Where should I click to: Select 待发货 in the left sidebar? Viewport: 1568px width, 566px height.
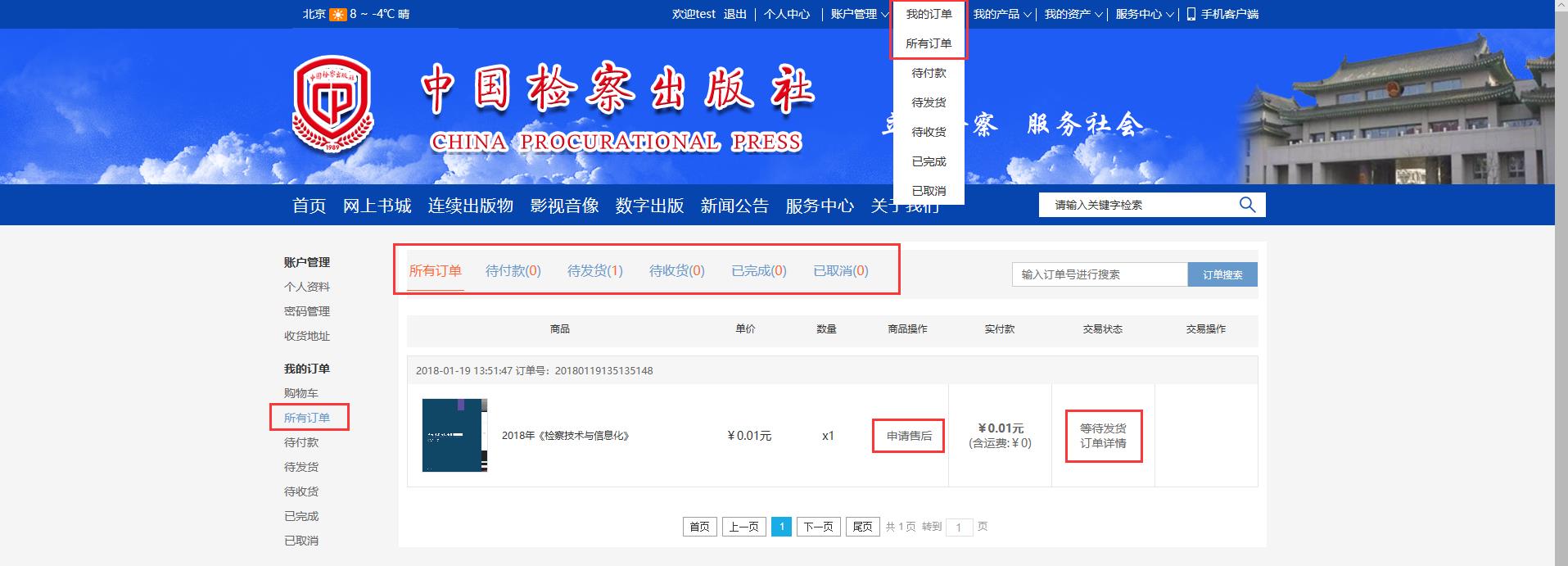pos(301,467)
